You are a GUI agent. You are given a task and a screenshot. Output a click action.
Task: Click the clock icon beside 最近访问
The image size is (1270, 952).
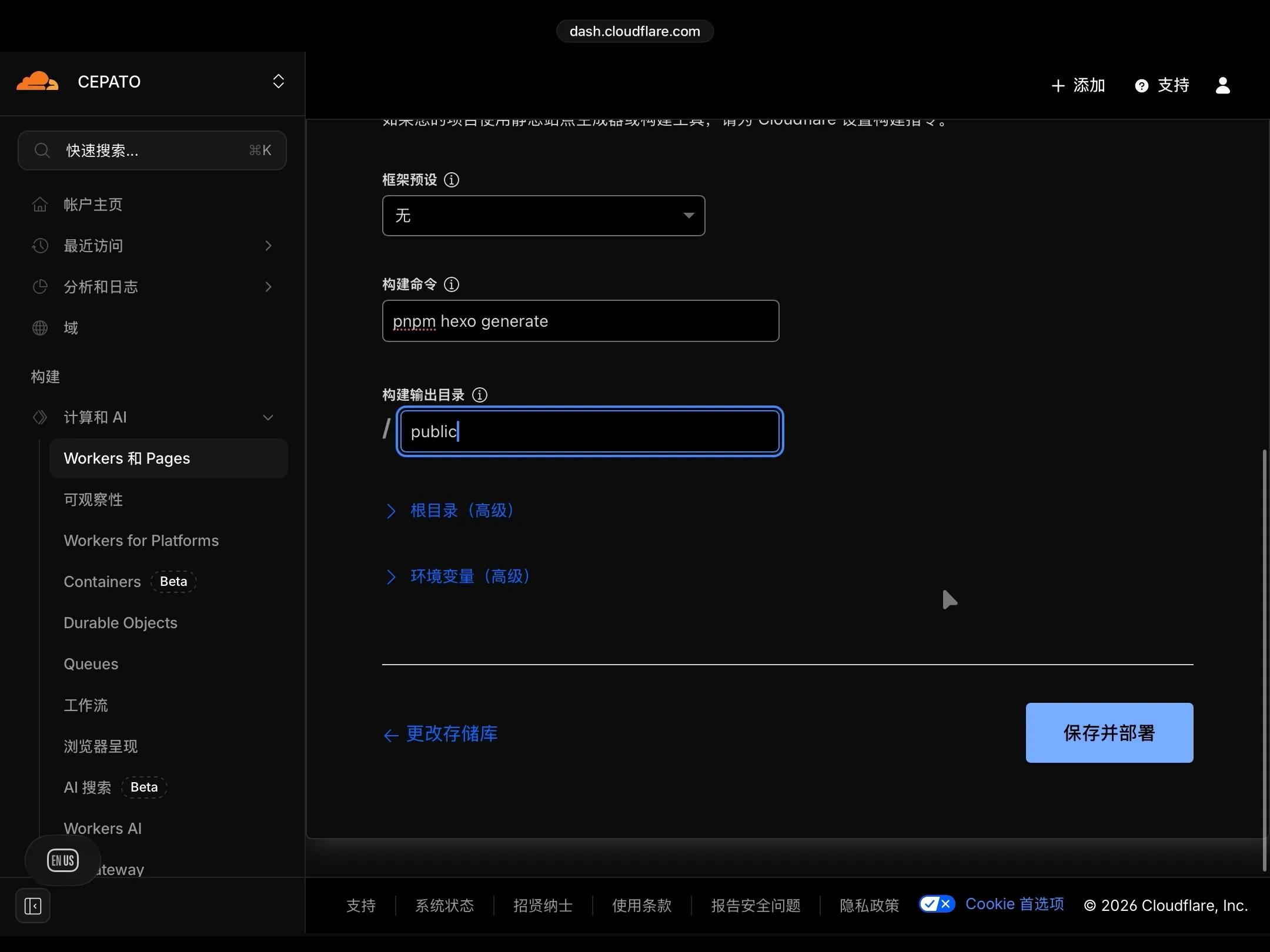point(39,245)
